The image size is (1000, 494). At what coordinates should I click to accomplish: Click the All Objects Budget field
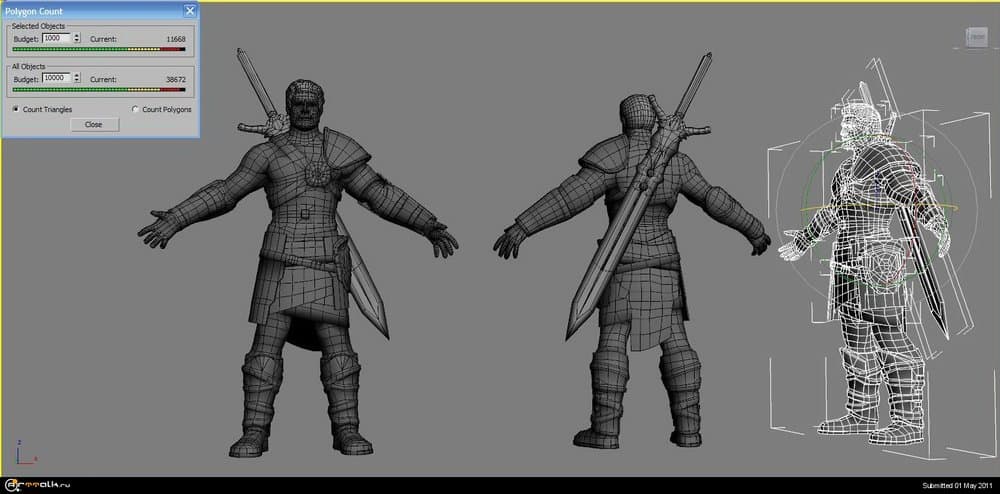click(56, 77)
